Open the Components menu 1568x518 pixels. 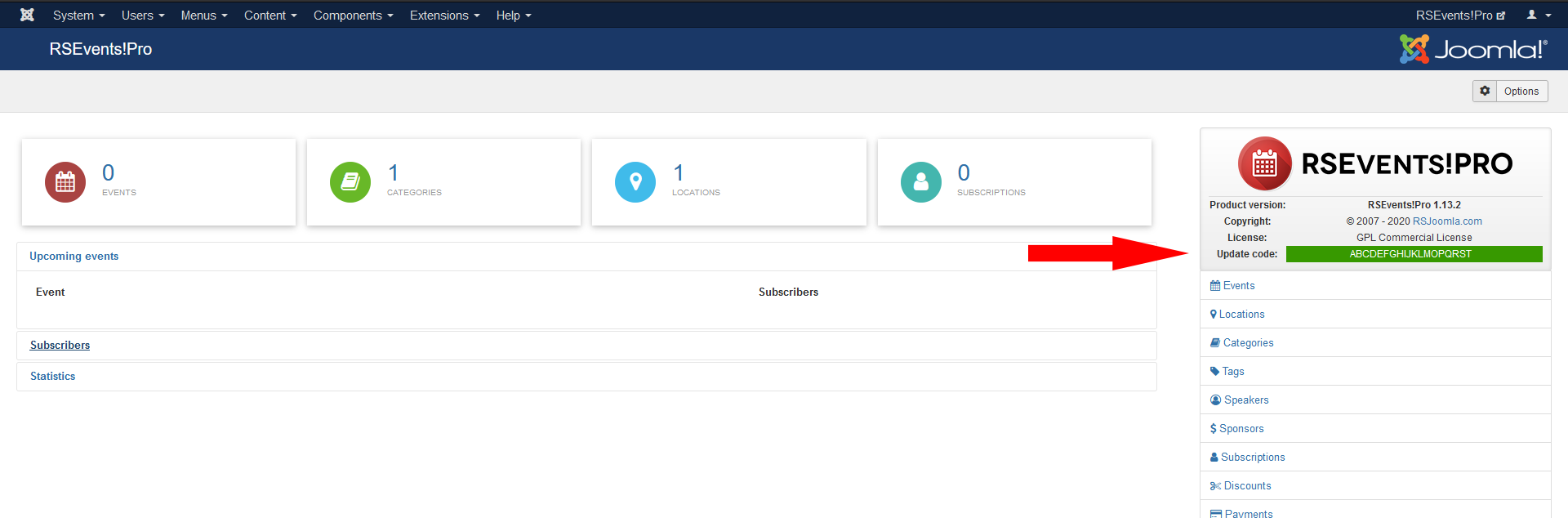pyautogui.click(x=353, y=15)
